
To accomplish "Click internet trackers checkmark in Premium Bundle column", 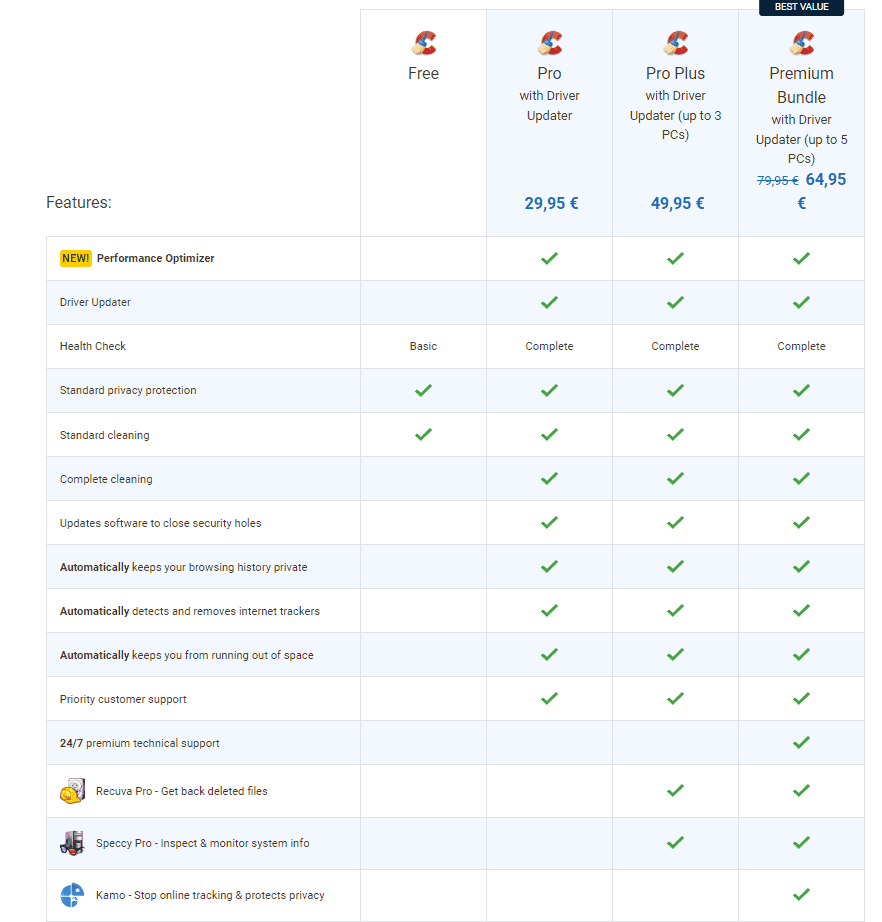I will click(x=801, y=611).
